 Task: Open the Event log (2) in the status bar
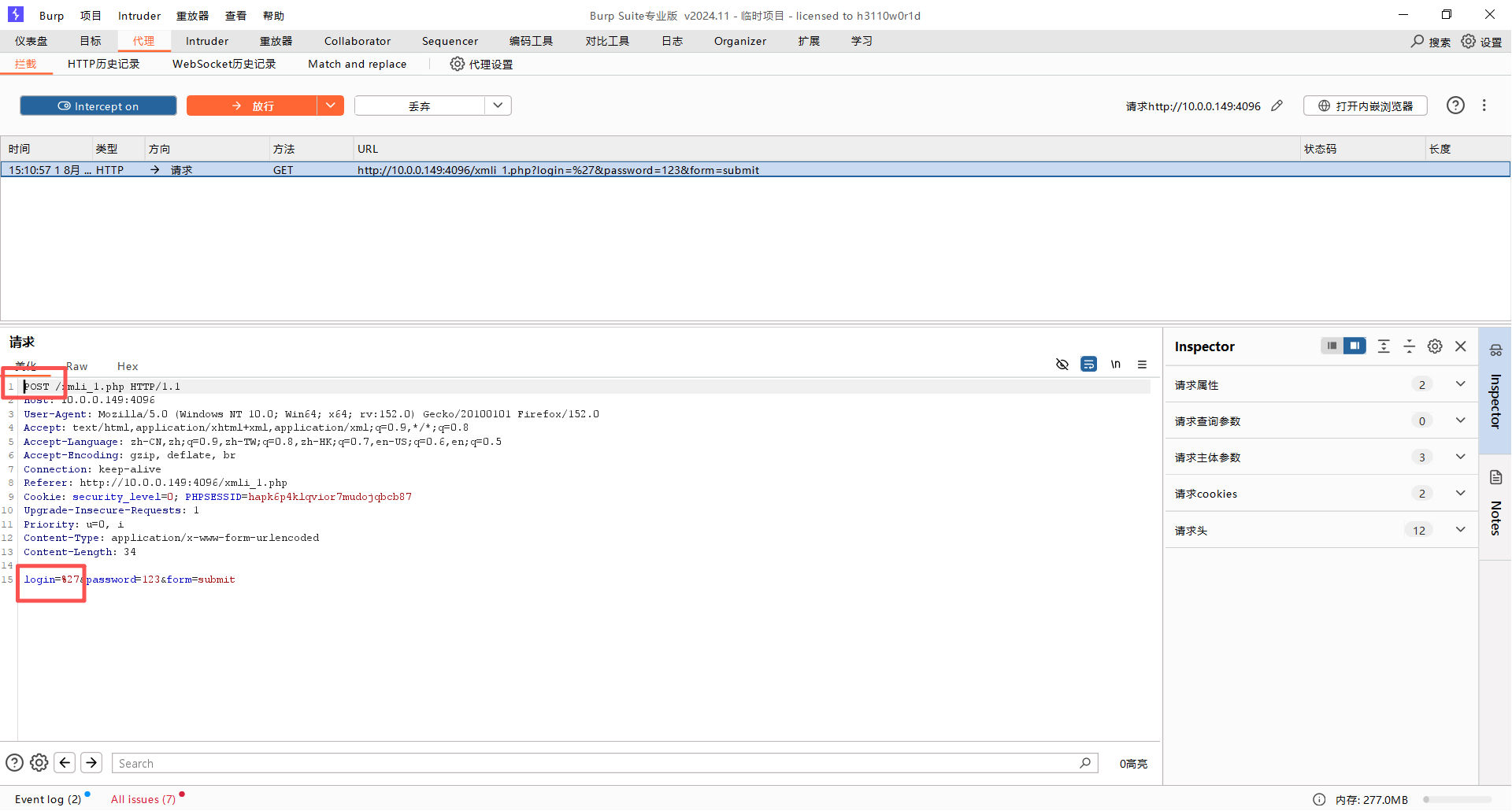[48, 799]
